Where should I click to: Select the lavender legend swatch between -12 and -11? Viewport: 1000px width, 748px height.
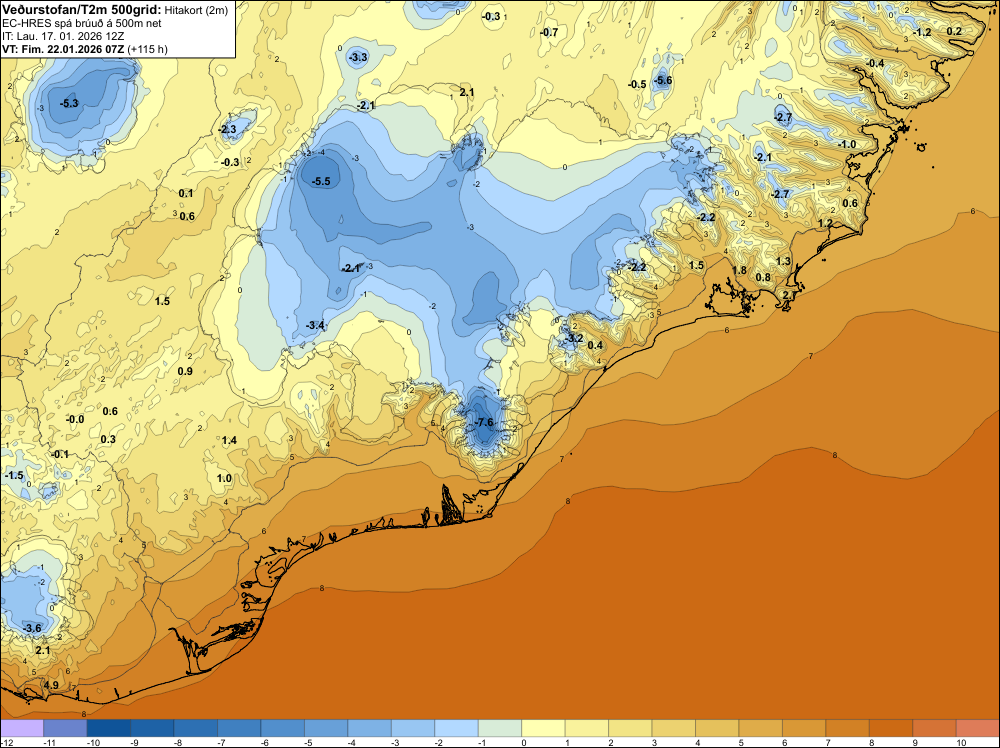(x=22, y=728)
